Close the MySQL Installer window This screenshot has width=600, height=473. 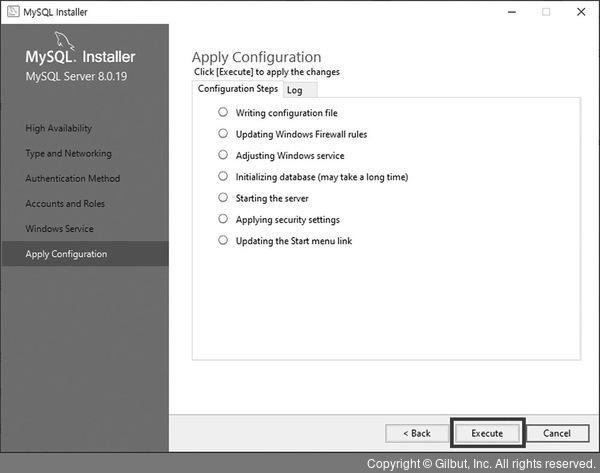pos(581,12)
